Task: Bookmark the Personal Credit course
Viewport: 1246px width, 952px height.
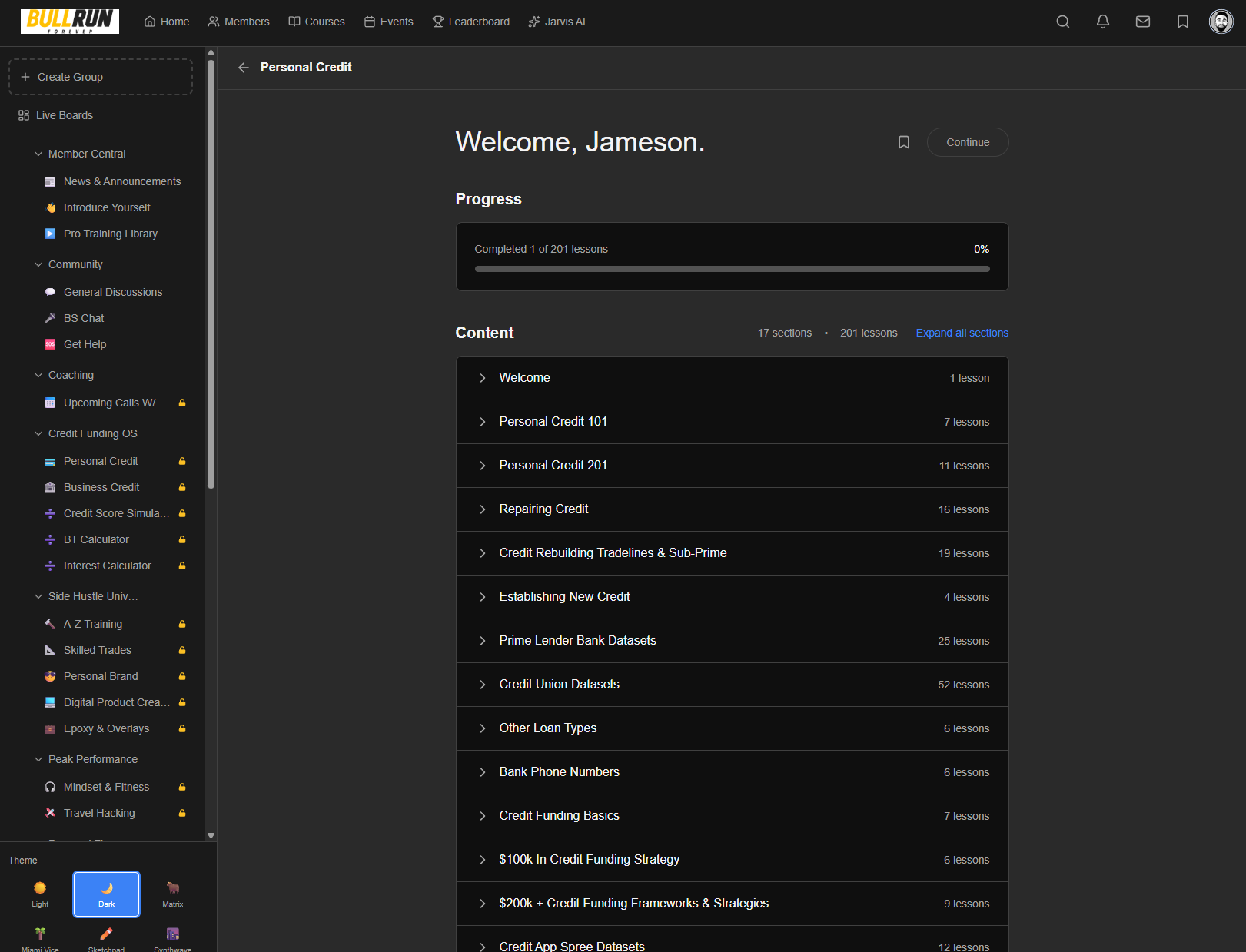Action: click(904, 142)
